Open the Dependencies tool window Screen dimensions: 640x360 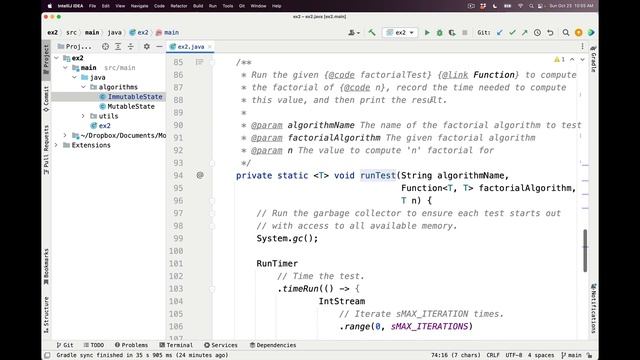click(273, 345)
